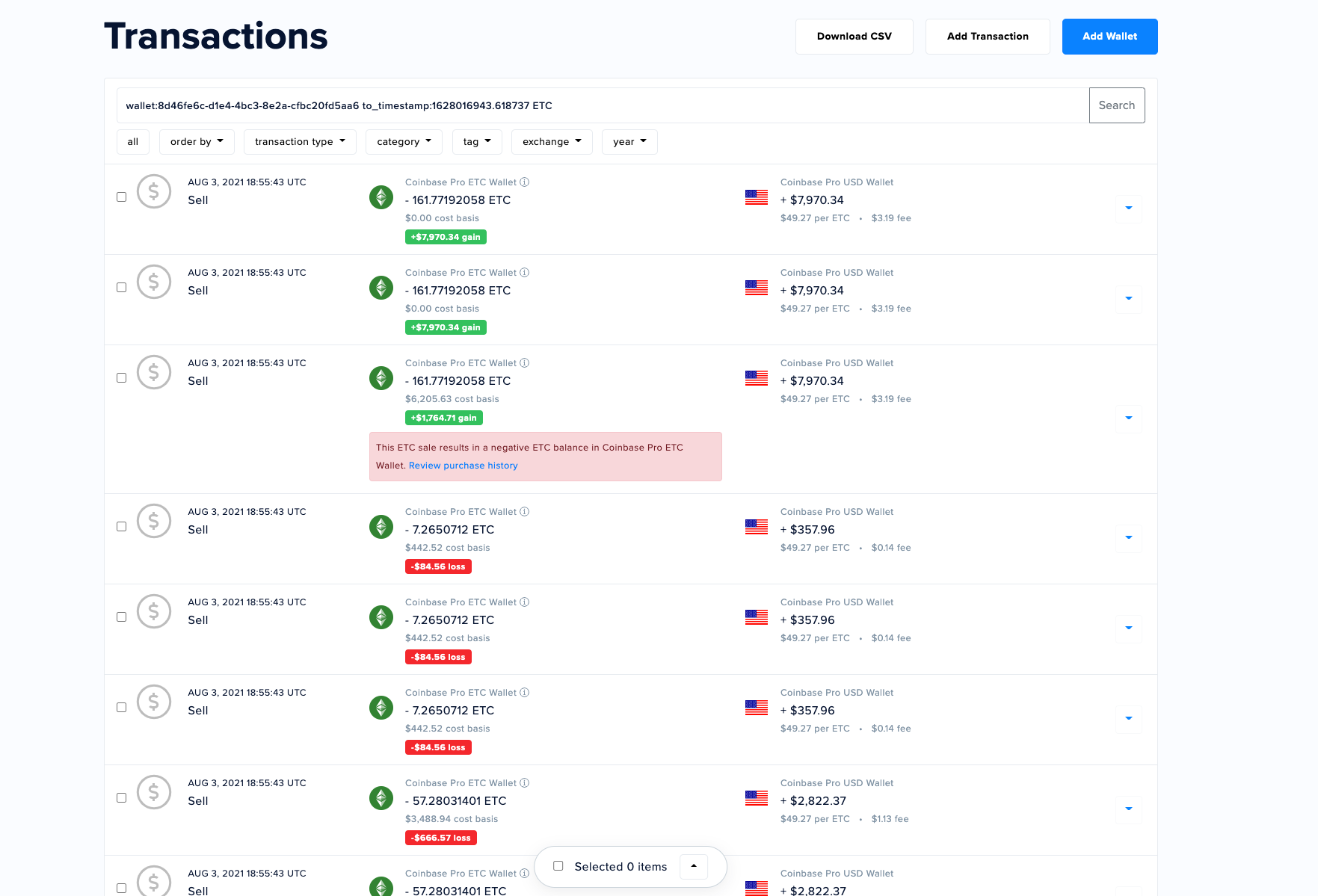1318x896 pixels.
Task: Click the Search button
Action: (x=1117, y=105)
